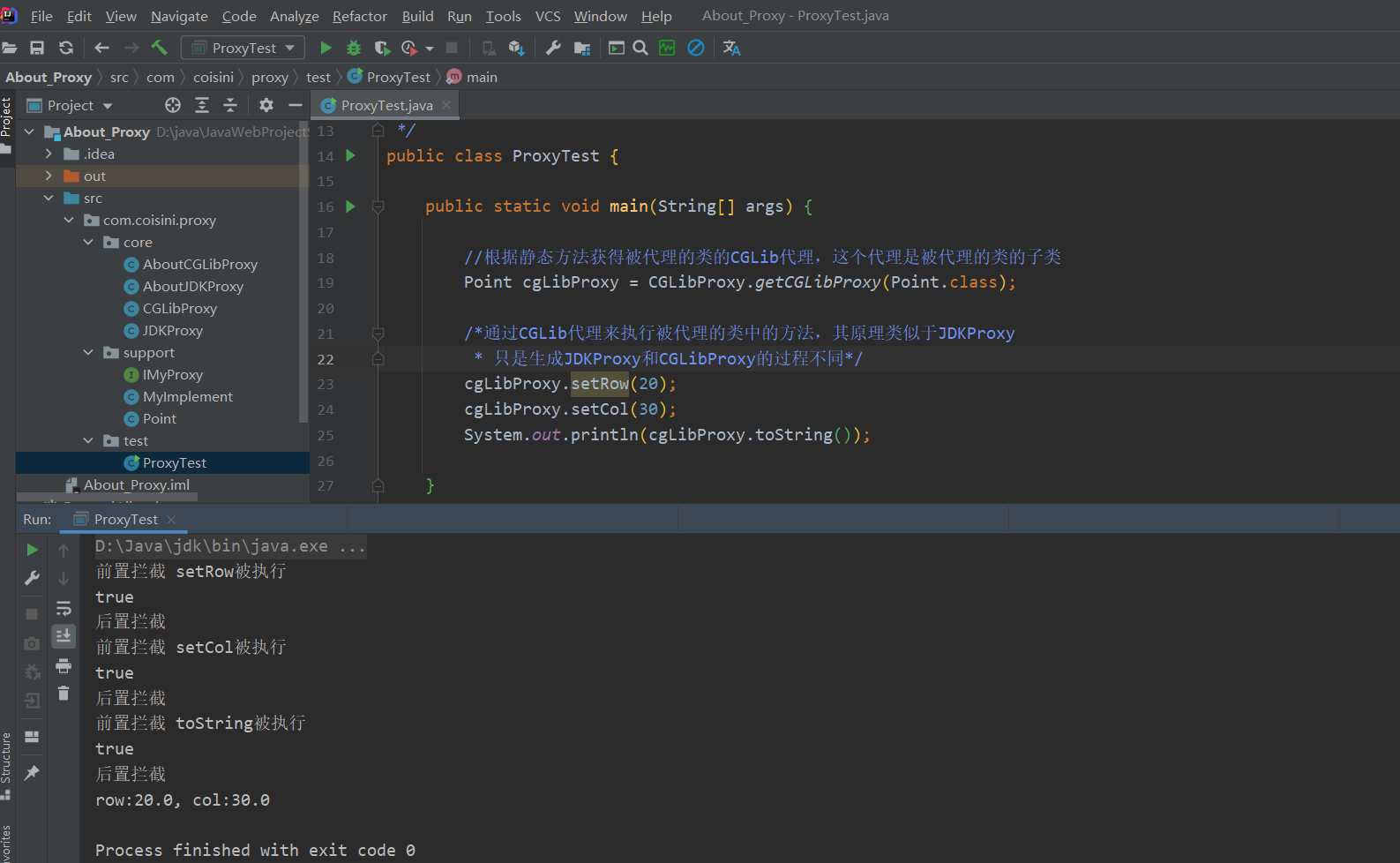Open the File menu
Screen dimensions: 1400x863
[41, 16]
